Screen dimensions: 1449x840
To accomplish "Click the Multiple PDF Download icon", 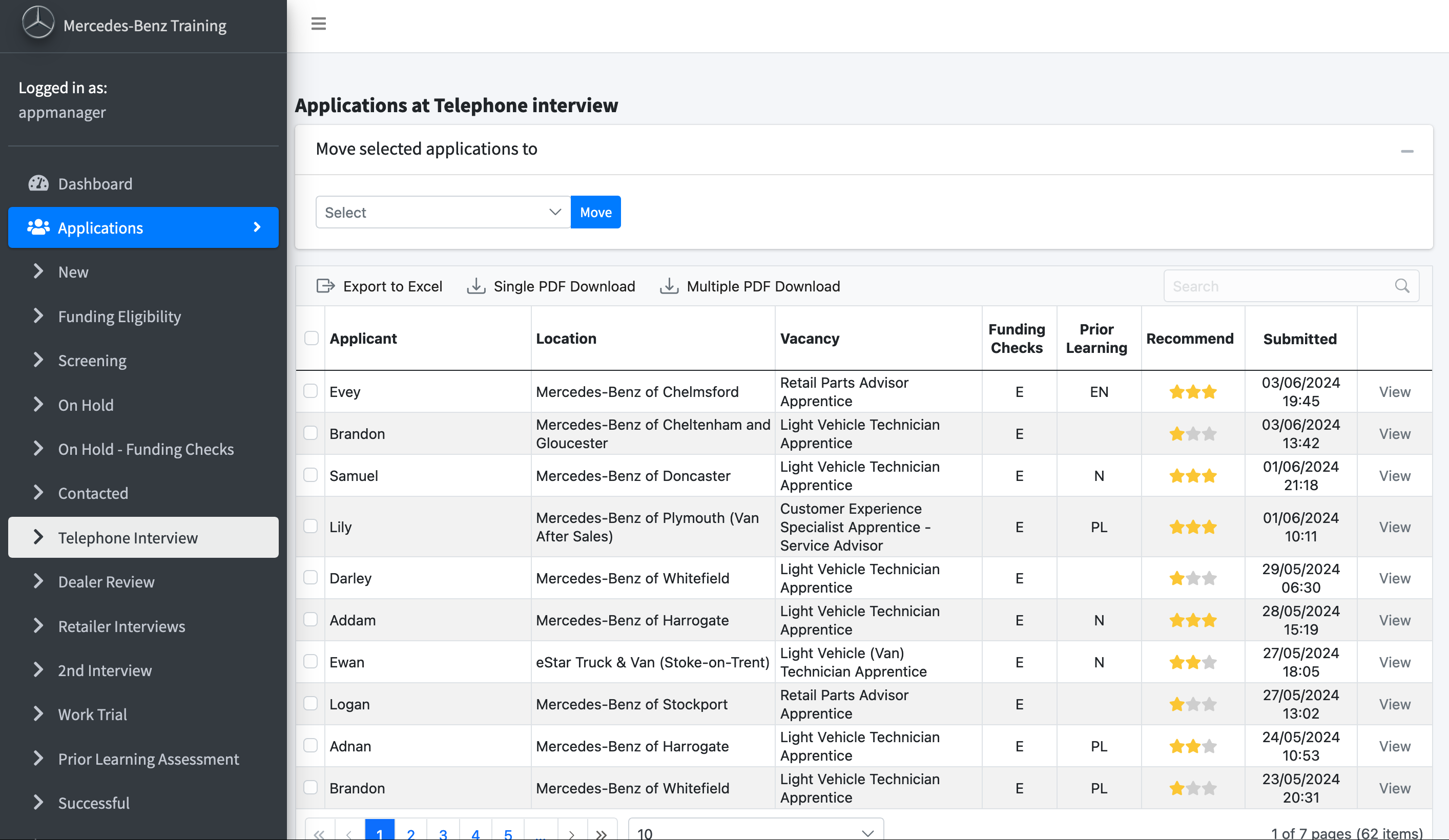I will click(x=669, y=286).
